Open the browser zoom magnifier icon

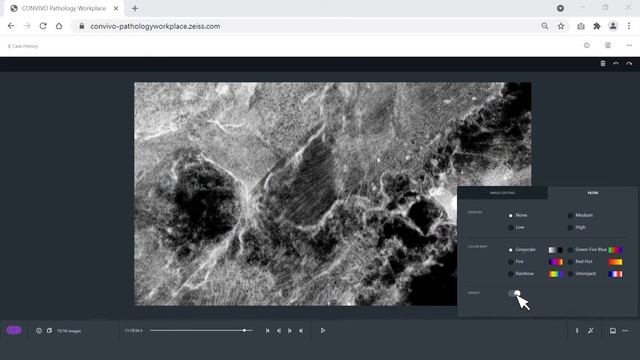pyautogui.click(x=545, y=26)
